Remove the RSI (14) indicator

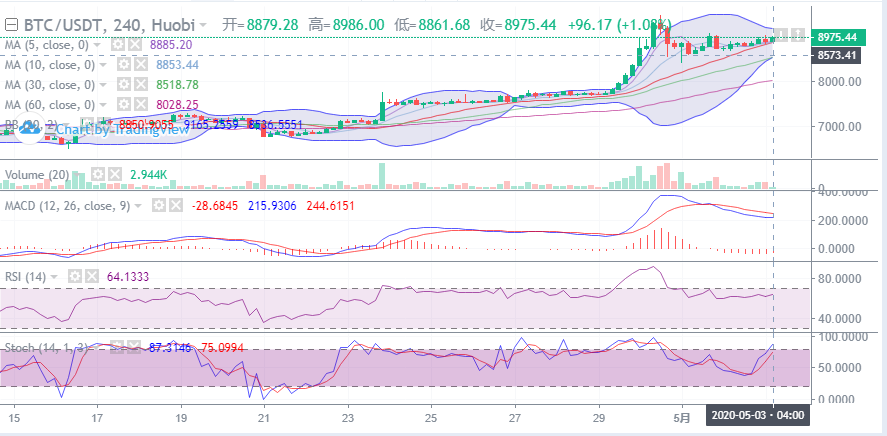coord(92,277)
